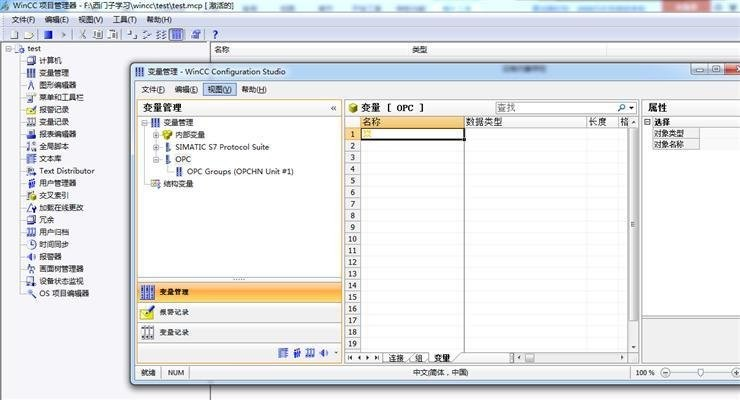Open 文件(F) menu in WinCC Explorer
This screenshot has height=400, width=740.
click(x=23, y=19)
